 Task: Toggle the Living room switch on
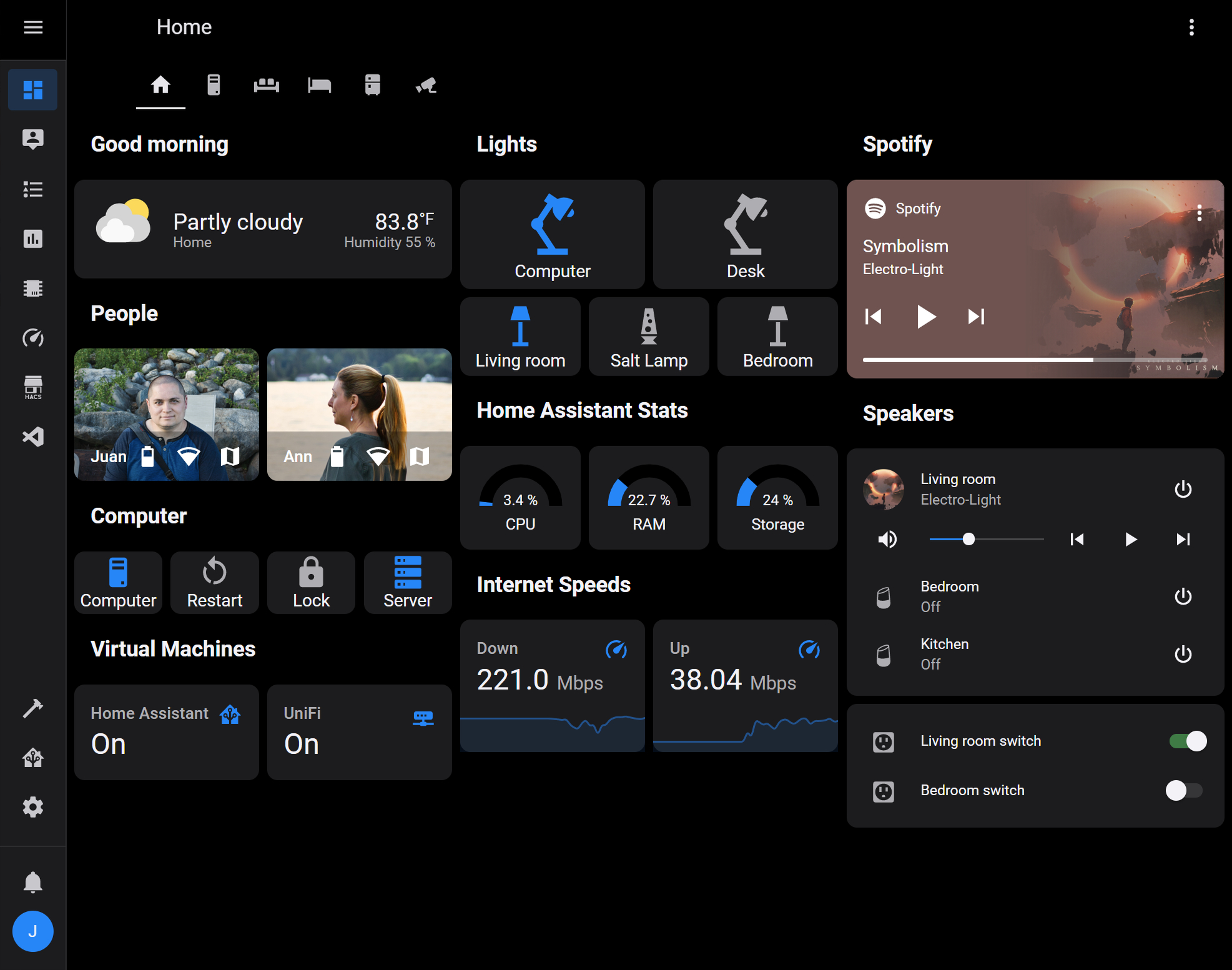click(x=1185, y=741)
